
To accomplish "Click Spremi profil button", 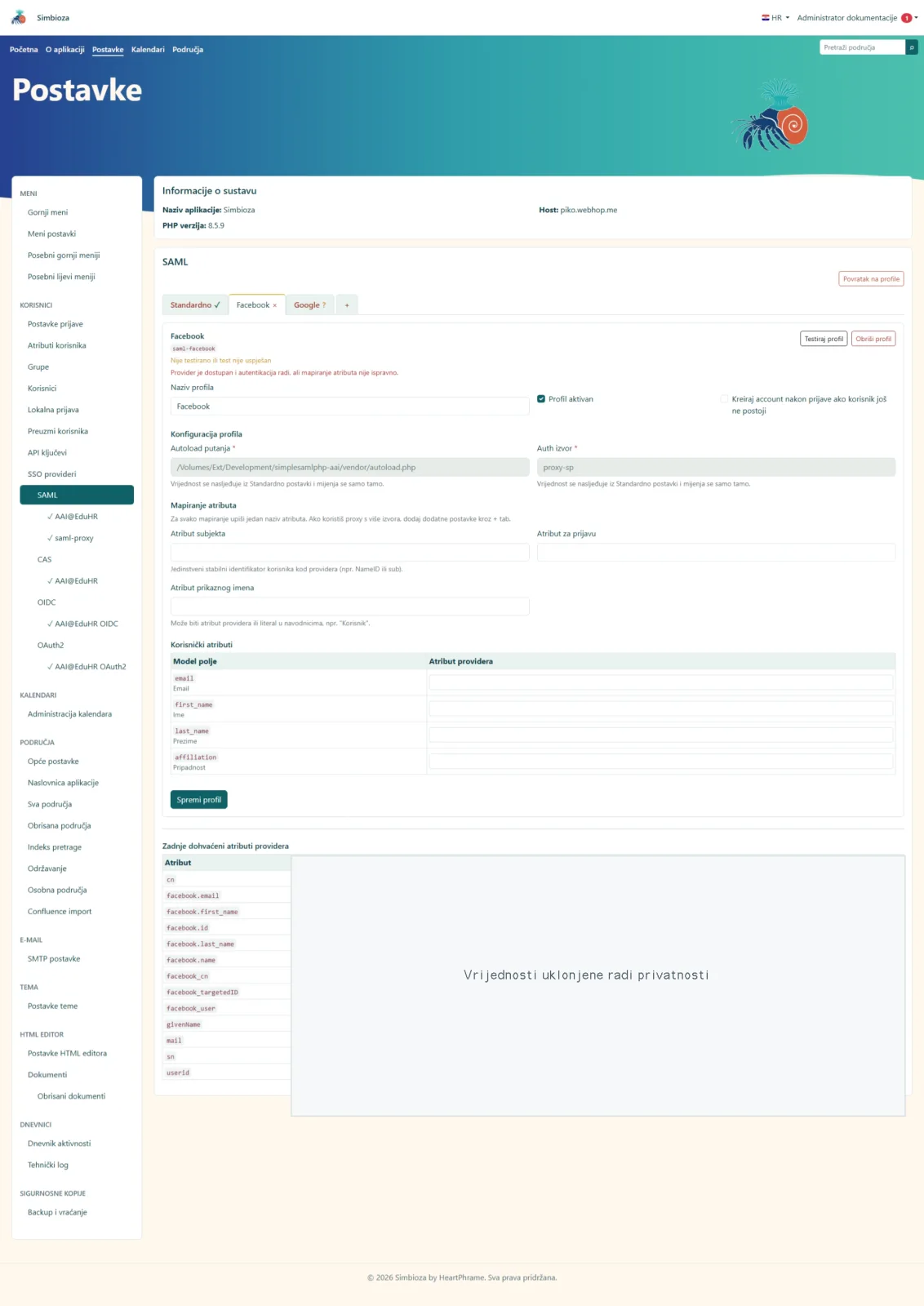I will (x=198, y=800).
